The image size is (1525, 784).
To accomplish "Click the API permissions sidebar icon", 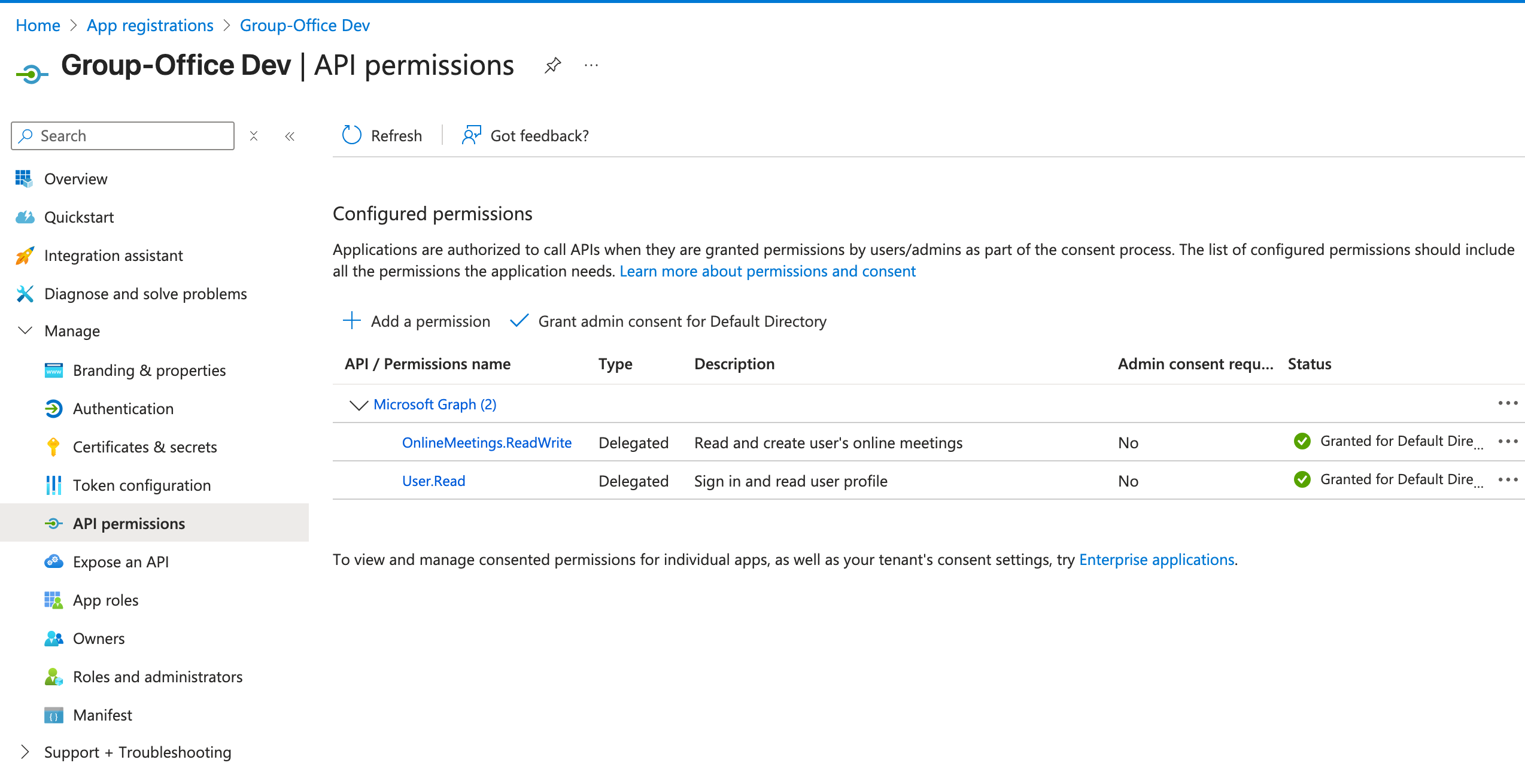I will (x=54, y=524).
